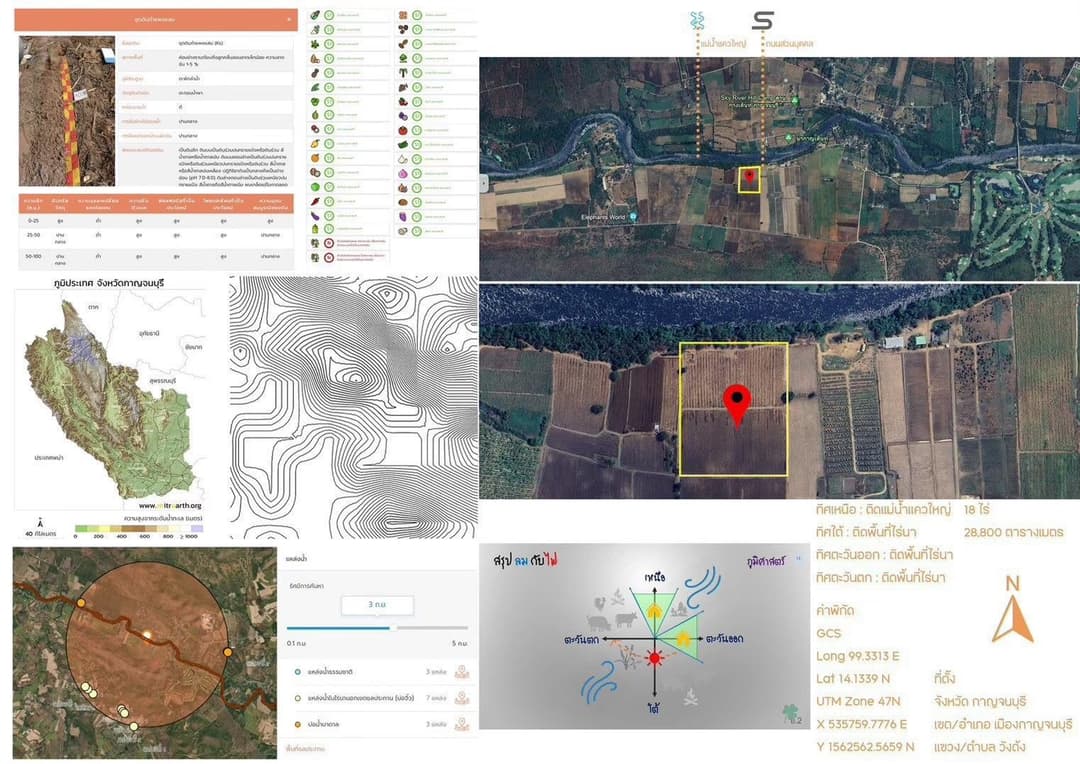Viewport: 1080px width, 764px height.
Task: Close the orange soil series panel
Action: (289, 19)
